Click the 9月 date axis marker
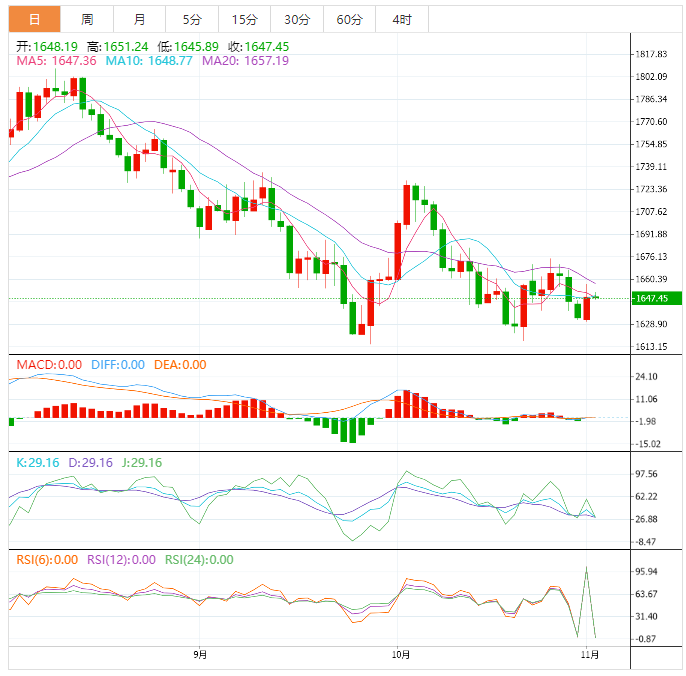The image size is (686, 676). coord(200,655)
